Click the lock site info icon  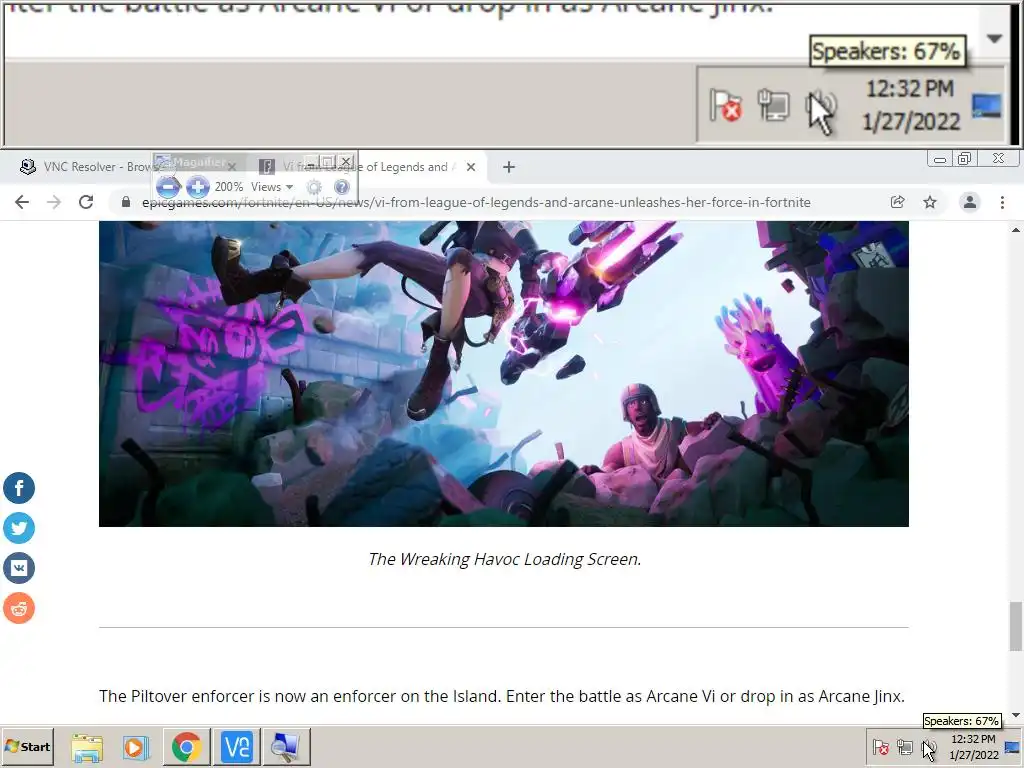(126, 202)
